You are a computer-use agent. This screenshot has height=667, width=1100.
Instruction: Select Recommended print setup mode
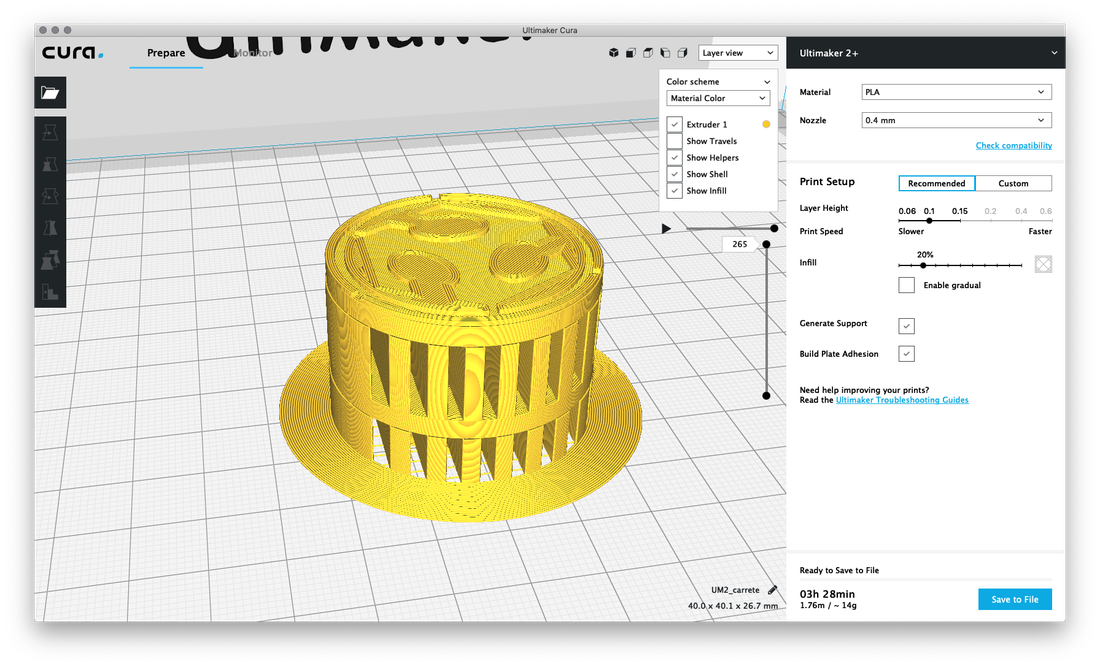(x=937, y=183)
